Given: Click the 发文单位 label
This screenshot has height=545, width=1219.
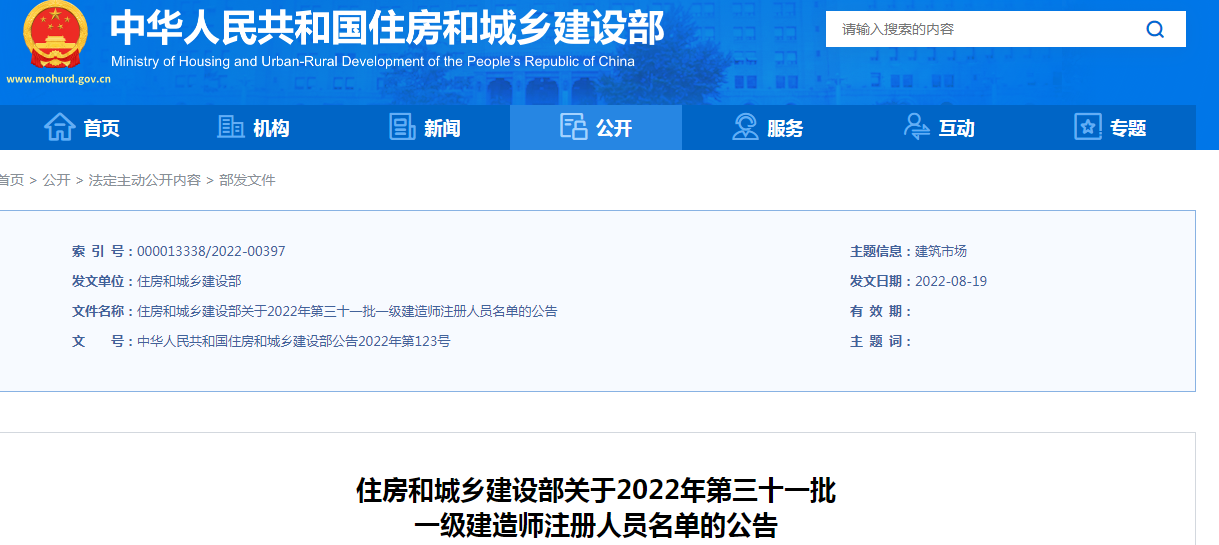Looking at the screenshot, I should click(x=102, y=282).
